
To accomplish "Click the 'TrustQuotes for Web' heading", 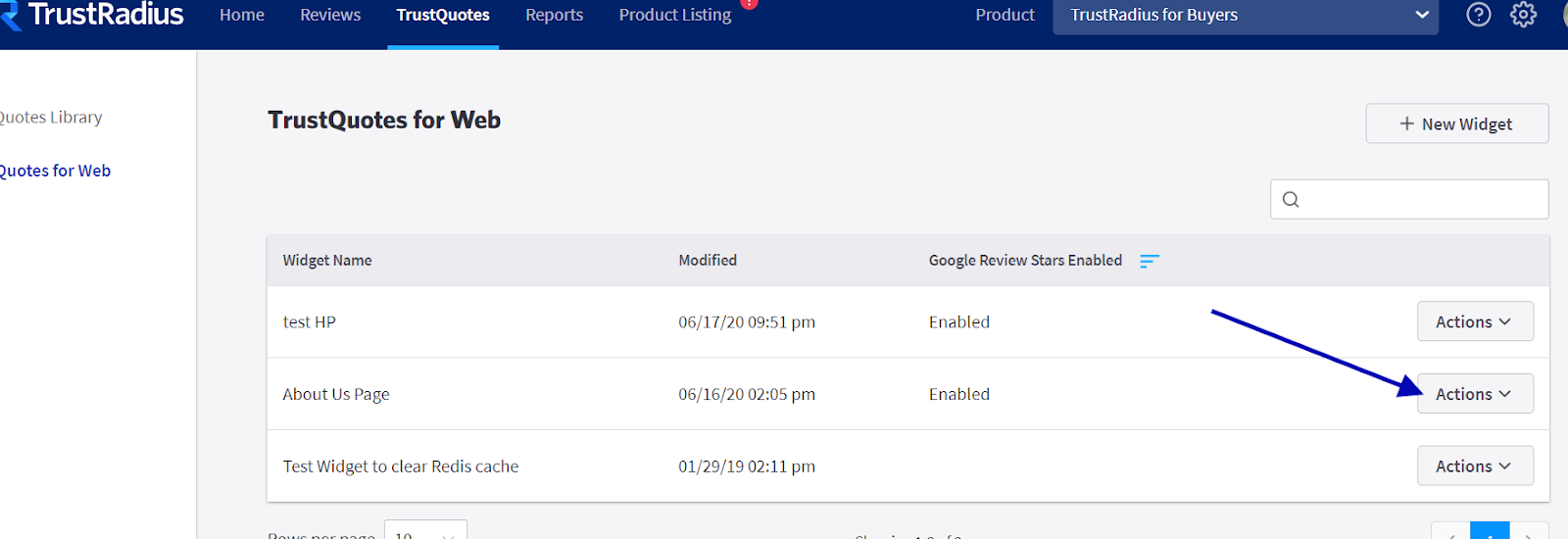I will click(384, 120).
